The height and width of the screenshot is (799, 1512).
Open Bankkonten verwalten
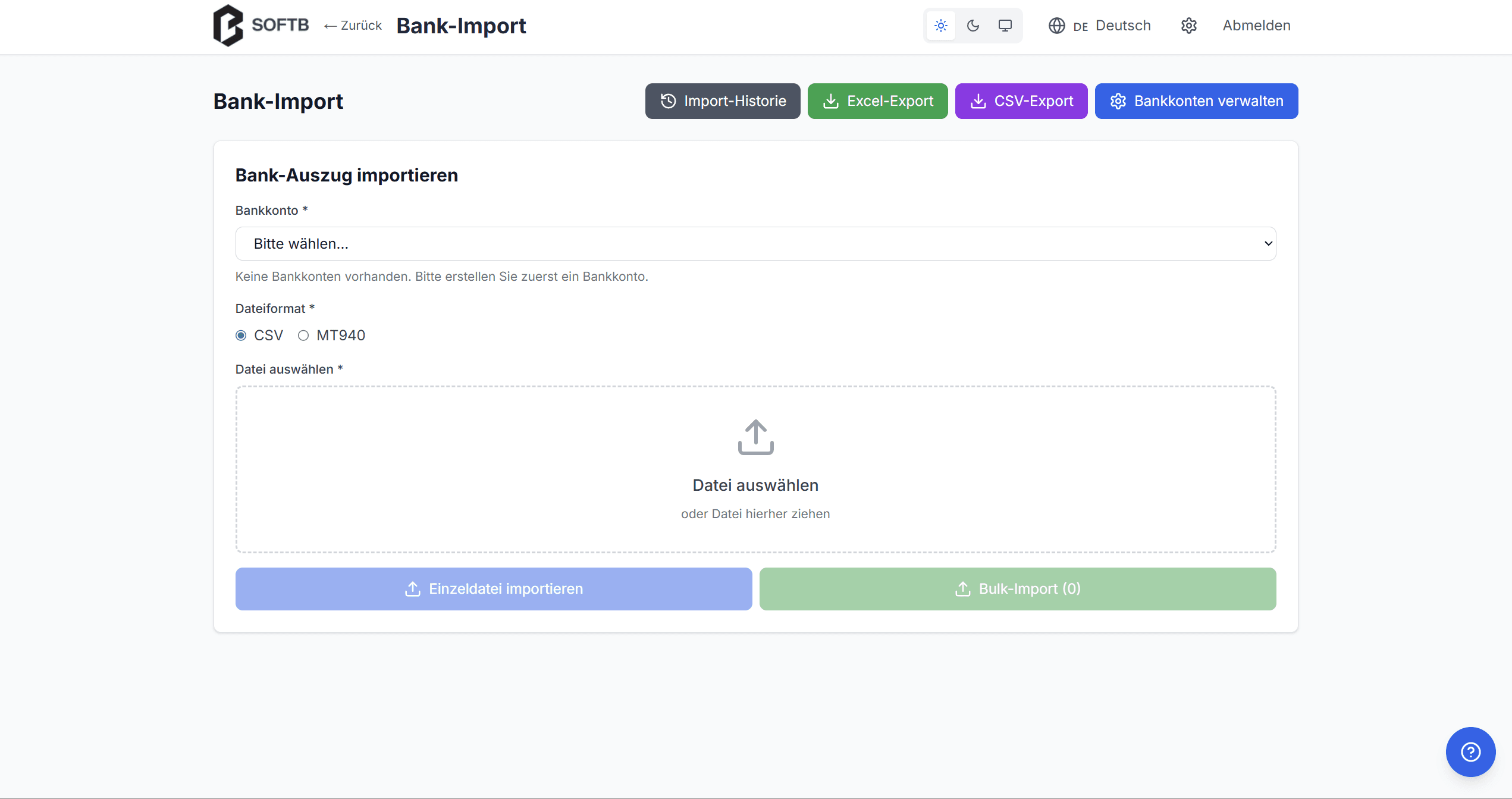1196,101
